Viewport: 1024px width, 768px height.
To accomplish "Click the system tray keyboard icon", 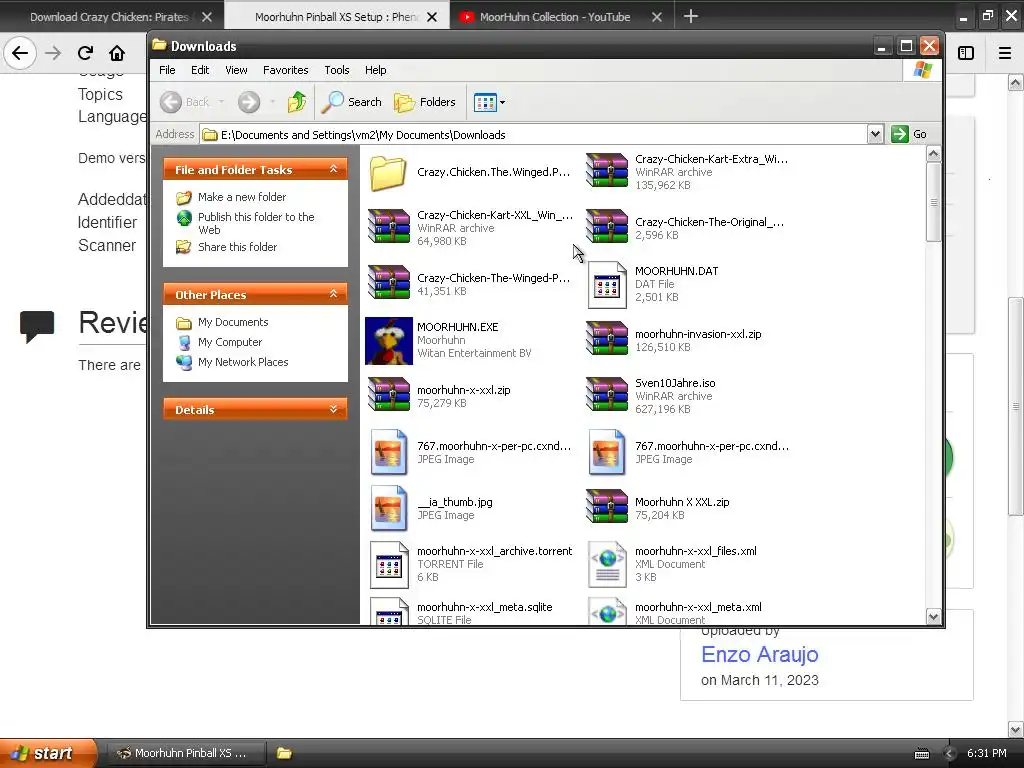I will coord(921,754).
